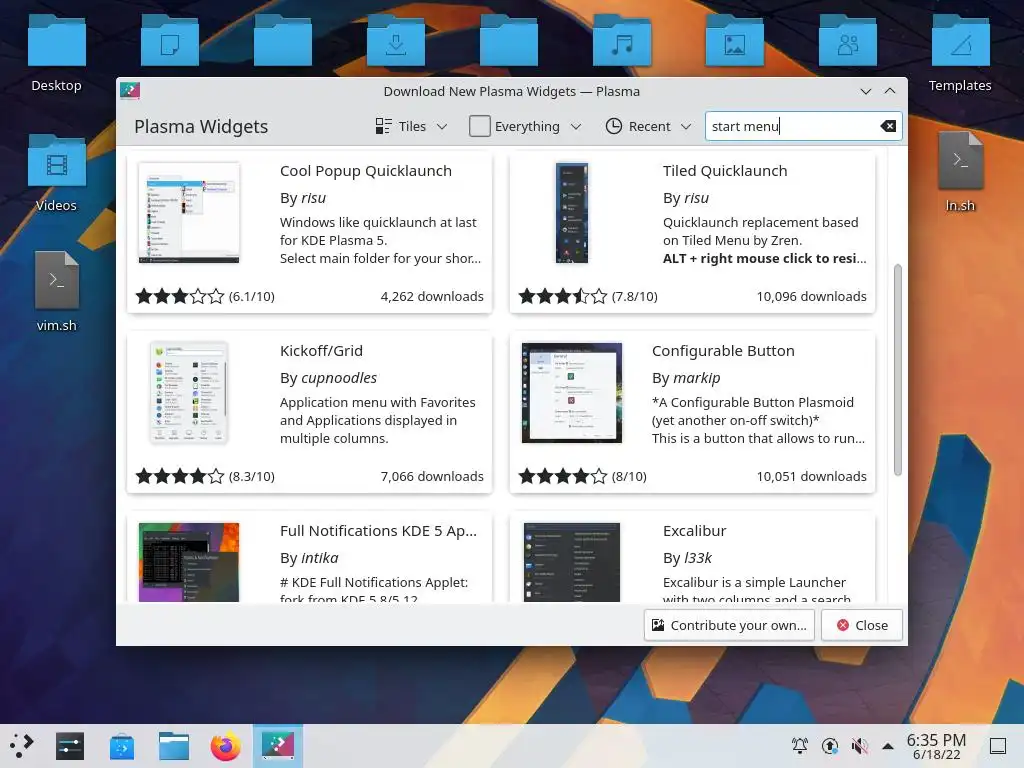
Task: Click the 10,096 downloads text
Action: pyautogui.click(x=811, y=296)
